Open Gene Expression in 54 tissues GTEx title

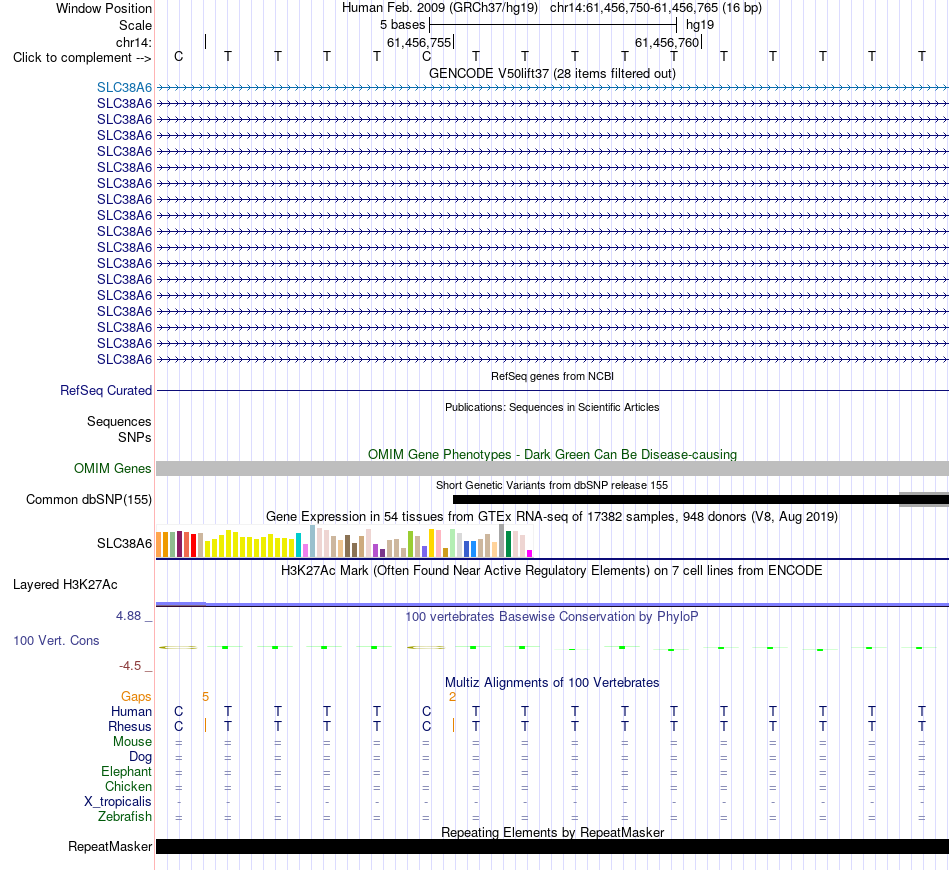tap(552, 517)
